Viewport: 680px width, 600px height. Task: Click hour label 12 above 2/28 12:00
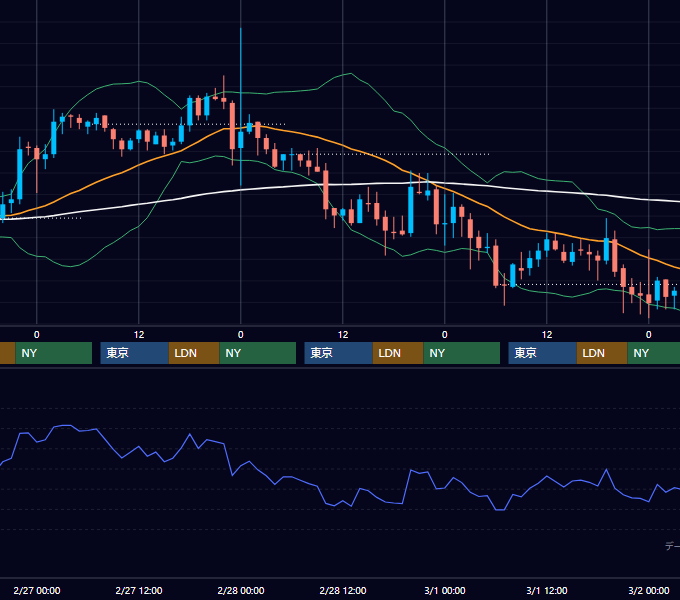[x=343, y=335]
